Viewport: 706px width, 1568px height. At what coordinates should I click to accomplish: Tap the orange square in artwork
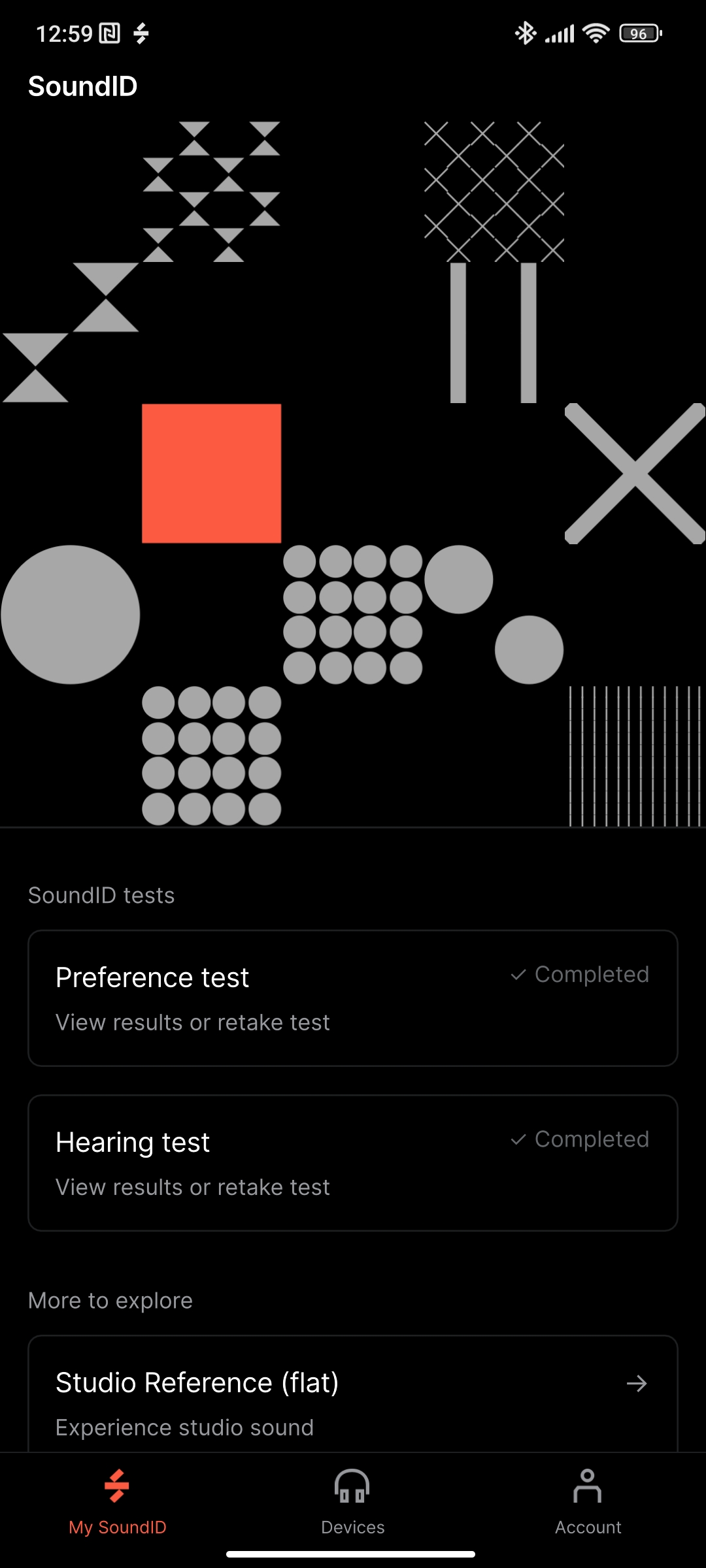[x=211, y=474]
